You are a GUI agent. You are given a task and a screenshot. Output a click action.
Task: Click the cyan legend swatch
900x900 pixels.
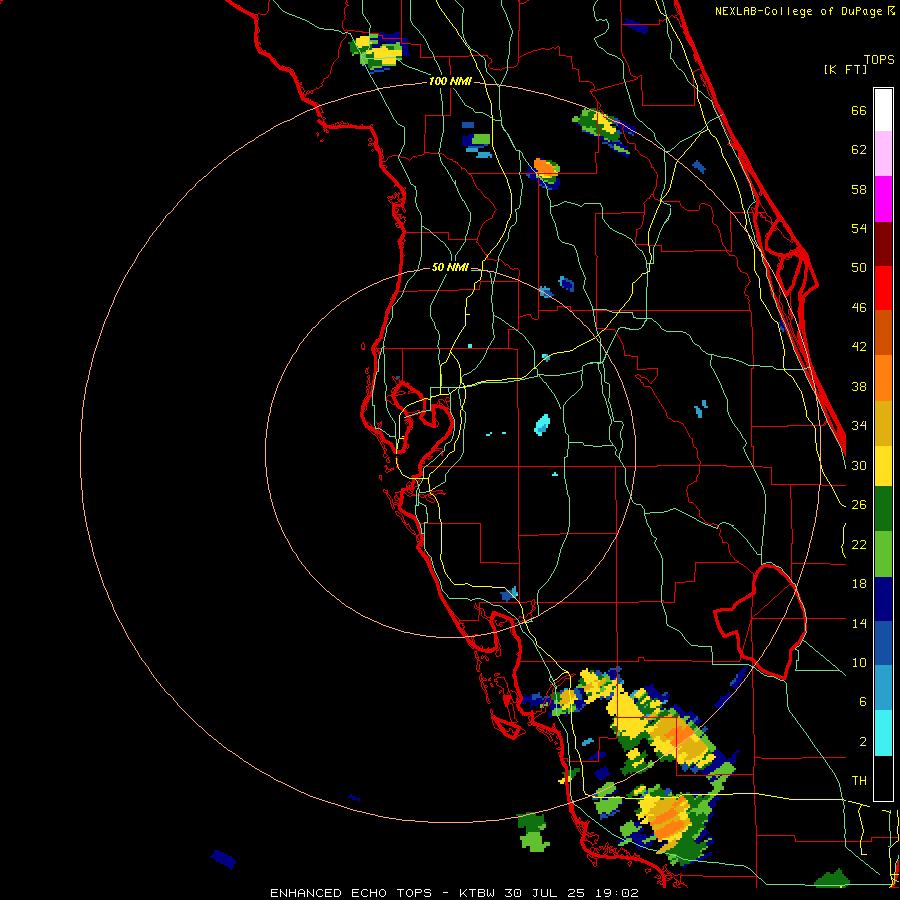(x=883, y=732)
